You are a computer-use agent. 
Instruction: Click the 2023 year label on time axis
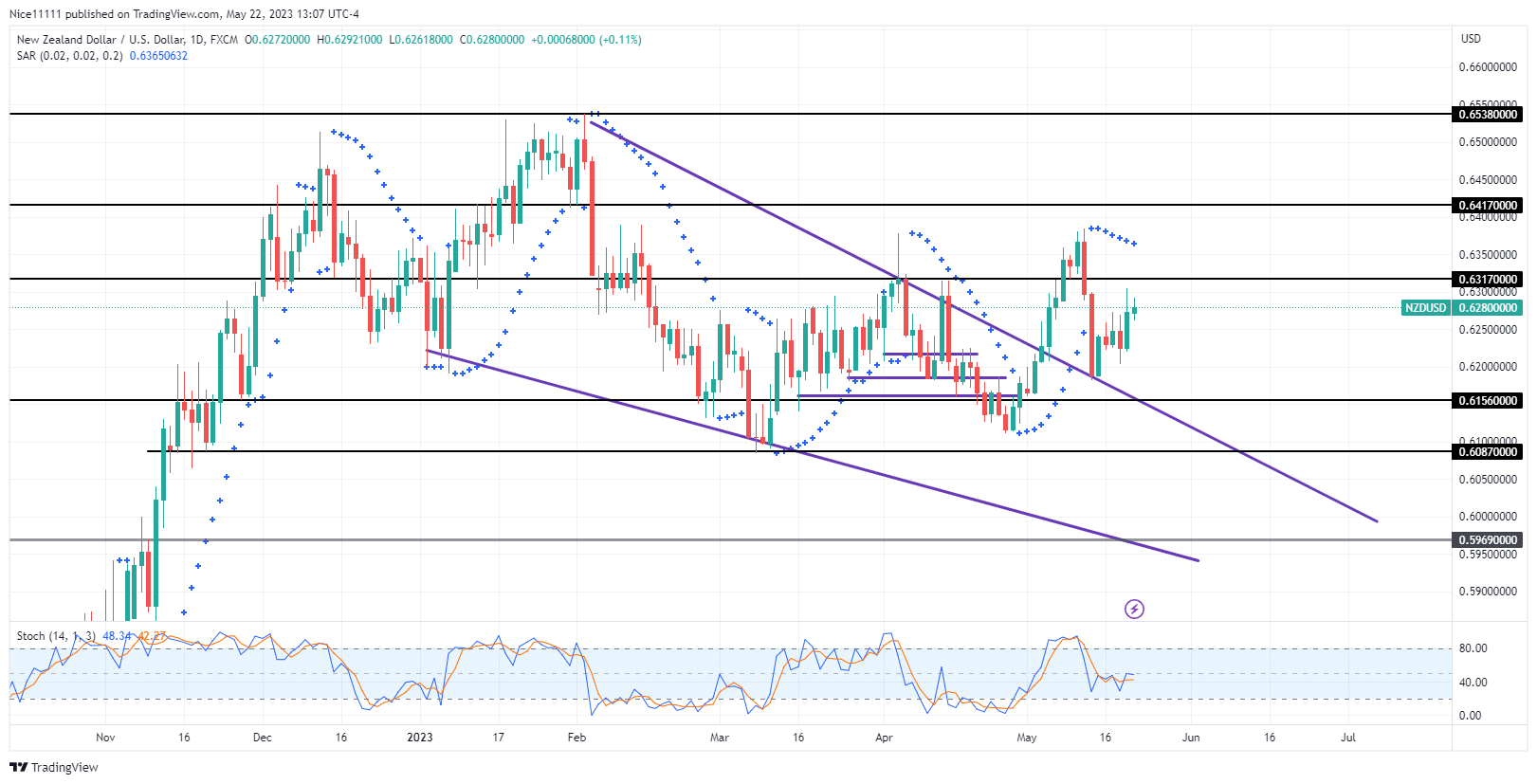pos(419,737)
